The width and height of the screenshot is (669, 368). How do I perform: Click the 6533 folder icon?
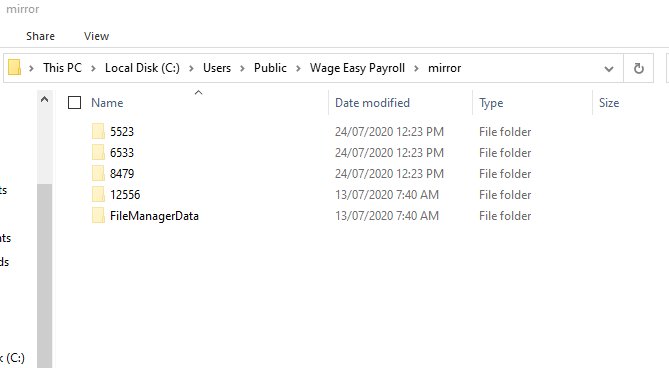tap(98, 152)
